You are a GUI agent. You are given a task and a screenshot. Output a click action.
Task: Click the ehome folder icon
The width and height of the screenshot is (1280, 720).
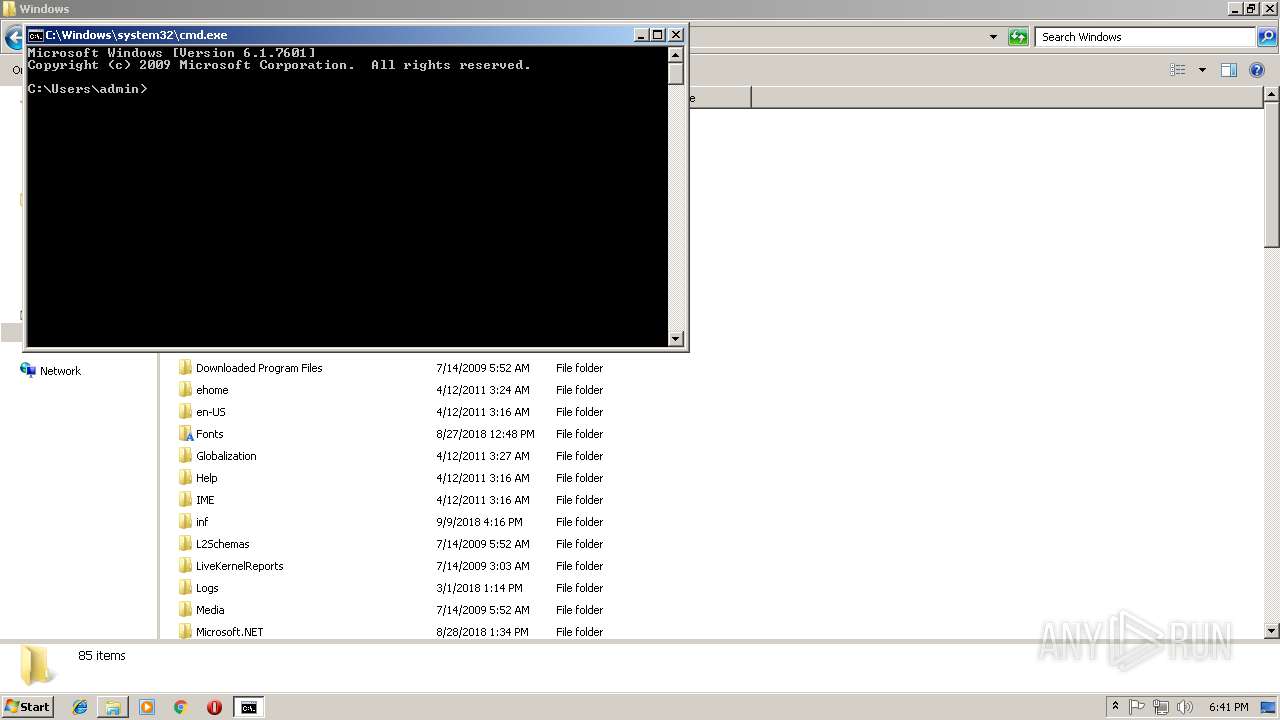pos(186,390)
